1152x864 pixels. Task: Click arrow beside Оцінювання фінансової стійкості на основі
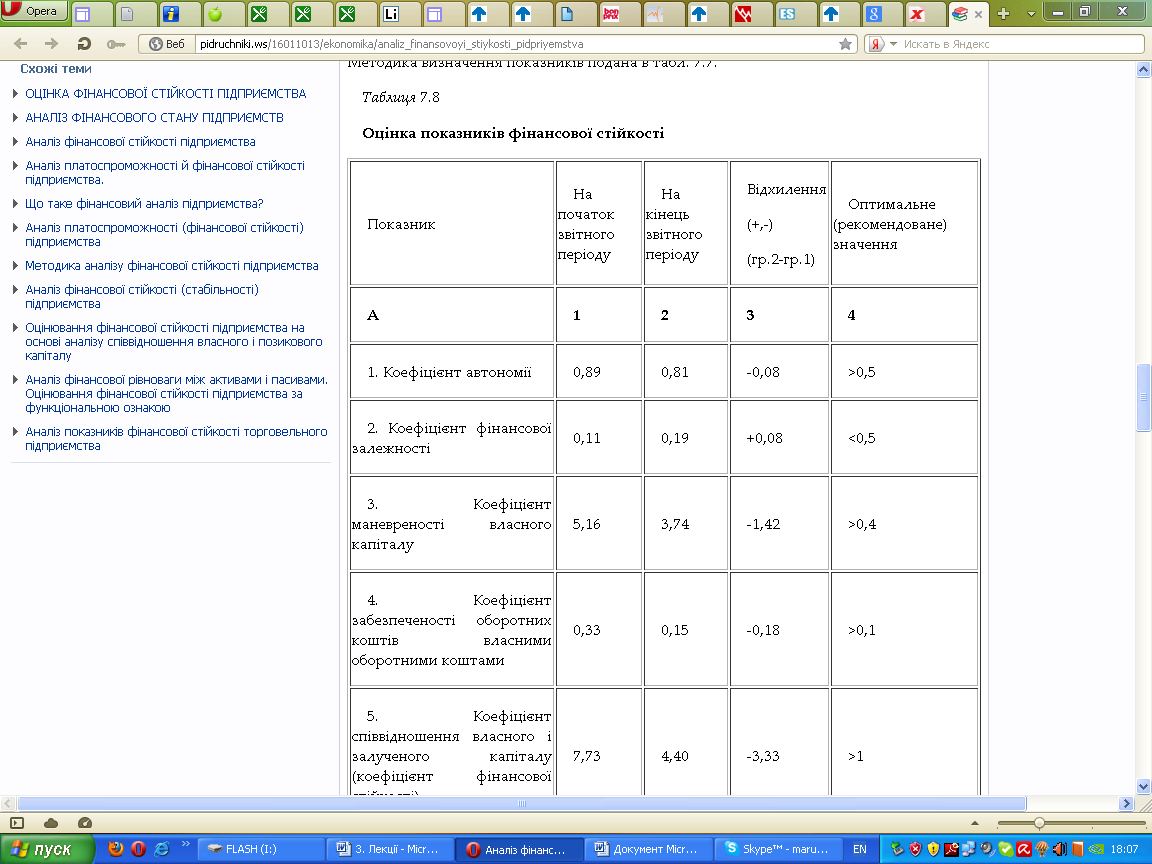(15, 328)
